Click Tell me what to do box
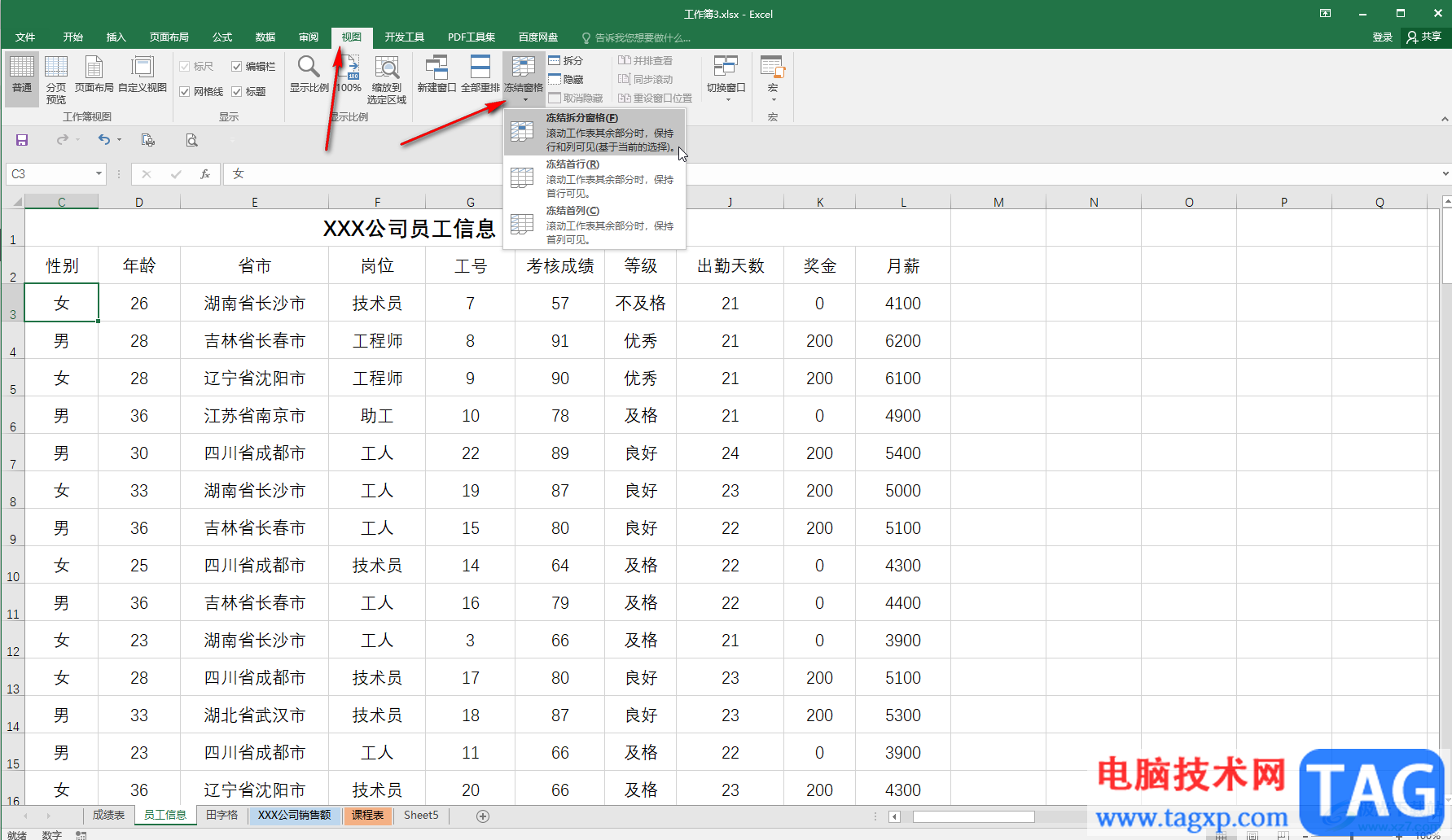 pyautogui.click(x=636, y=37)
